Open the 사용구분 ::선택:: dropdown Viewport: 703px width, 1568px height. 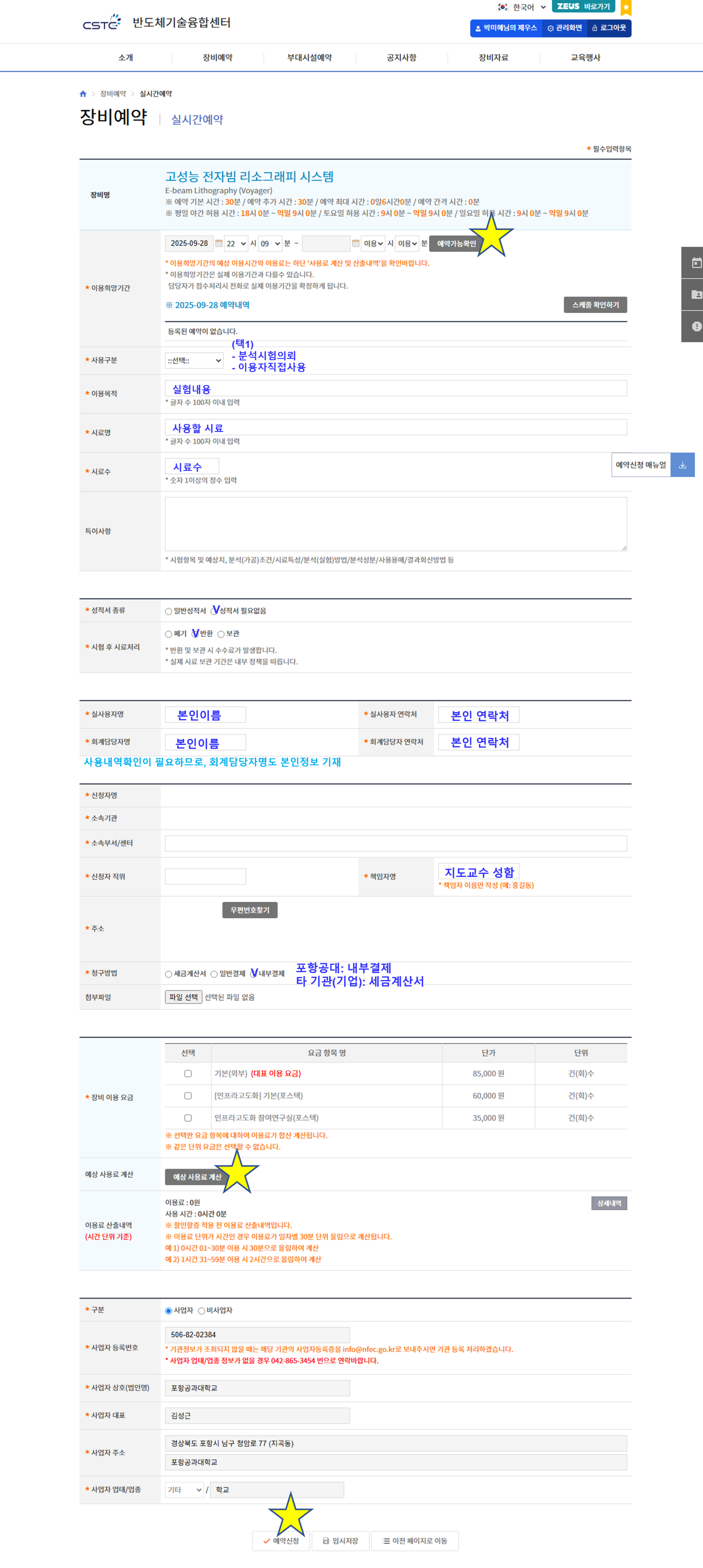coord(194,361)
